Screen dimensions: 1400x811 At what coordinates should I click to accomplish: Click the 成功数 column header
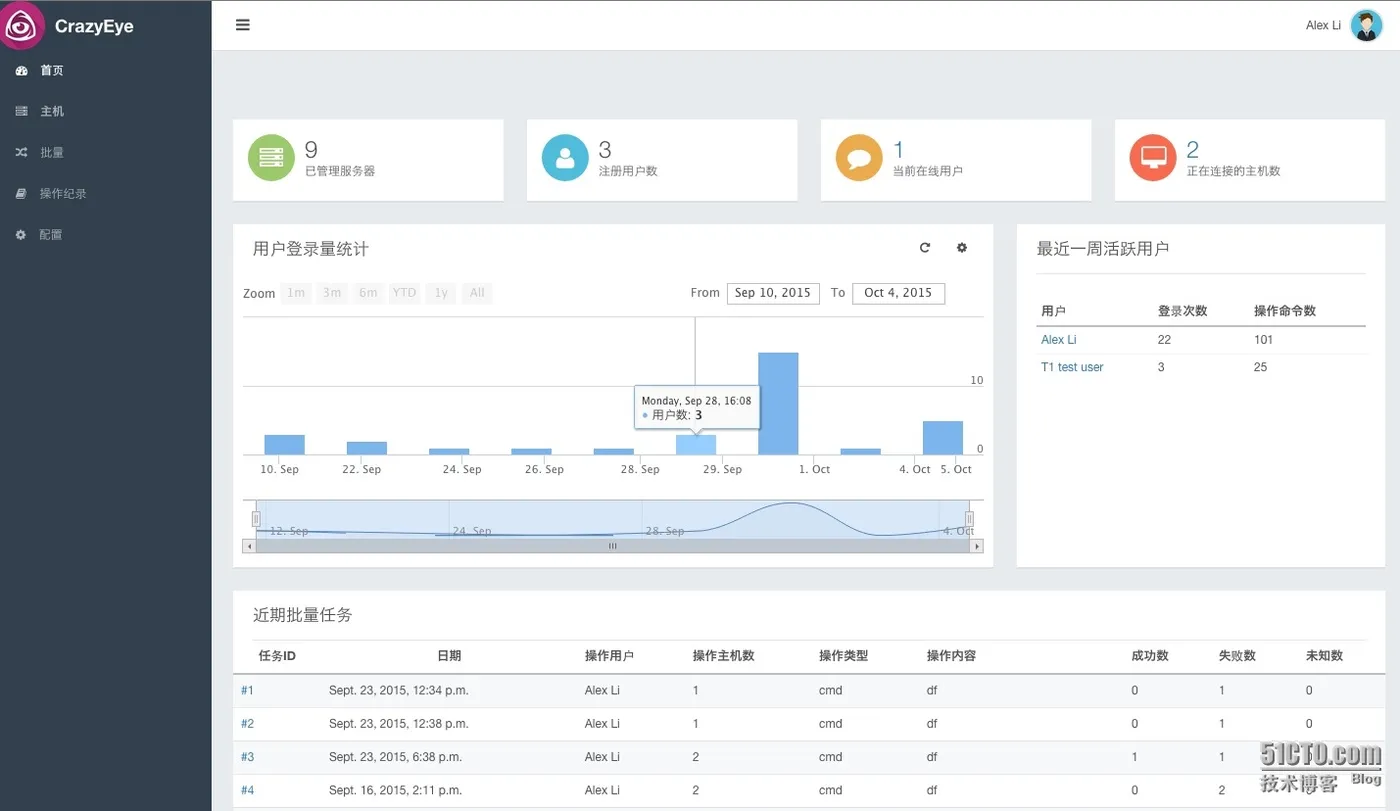(1150, 656)
